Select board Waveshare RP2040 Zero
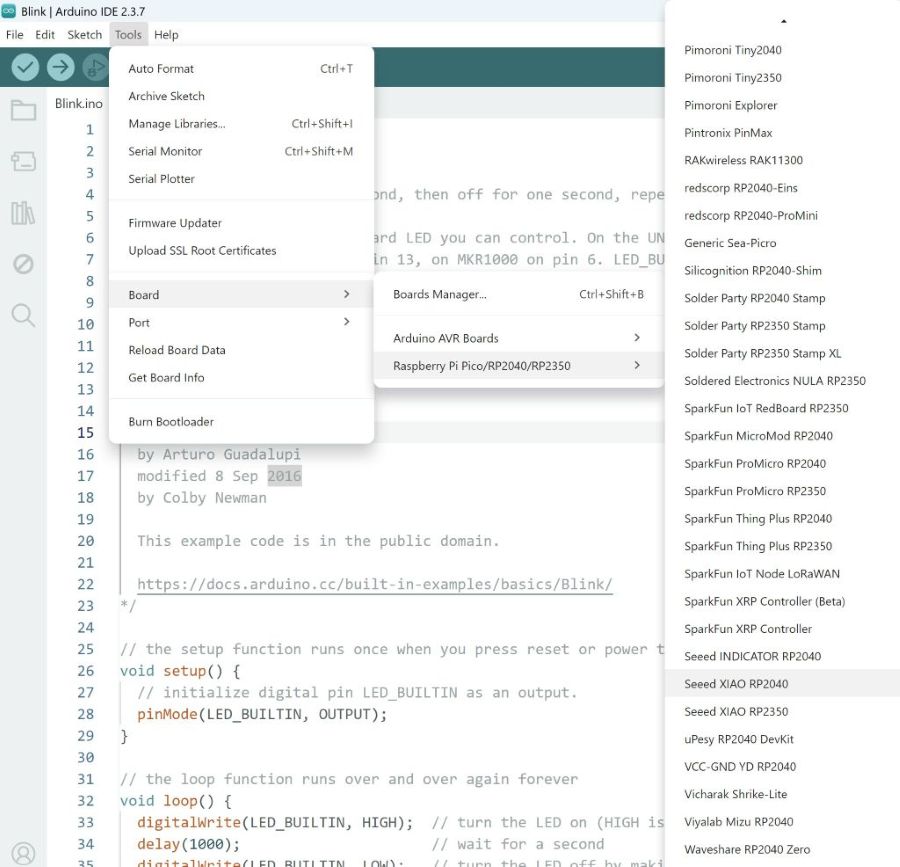The width and height of the screenshot is (900, 867). [782, 849]
